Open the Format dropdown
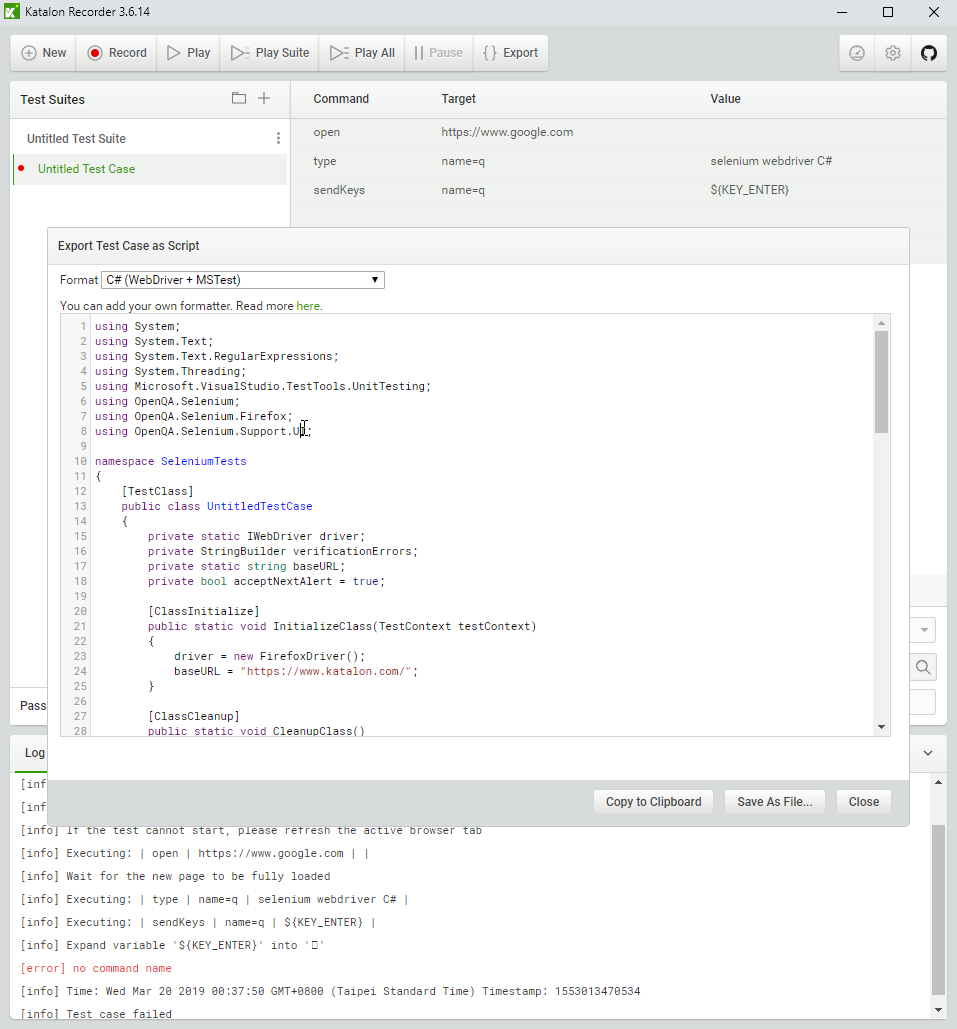The image size is (957, 1029). [x=243, y=280]
